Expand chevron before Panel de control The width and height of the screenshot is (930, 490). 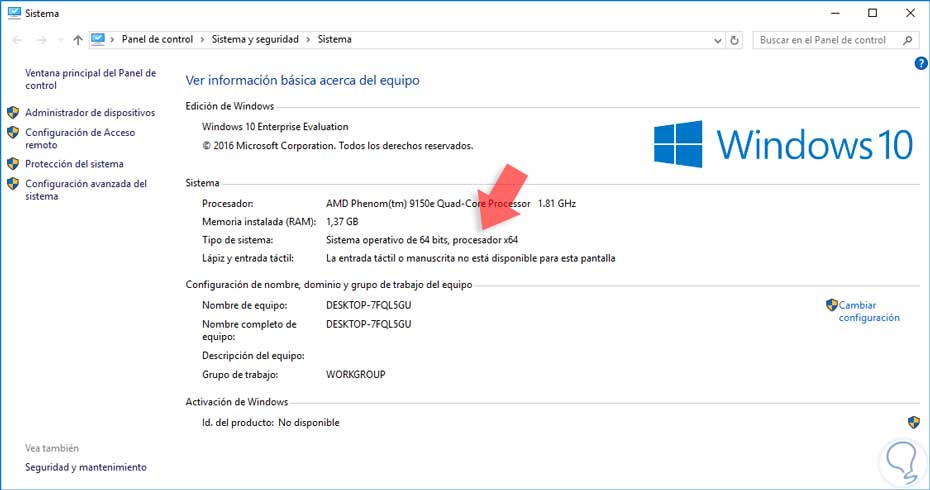112,40
